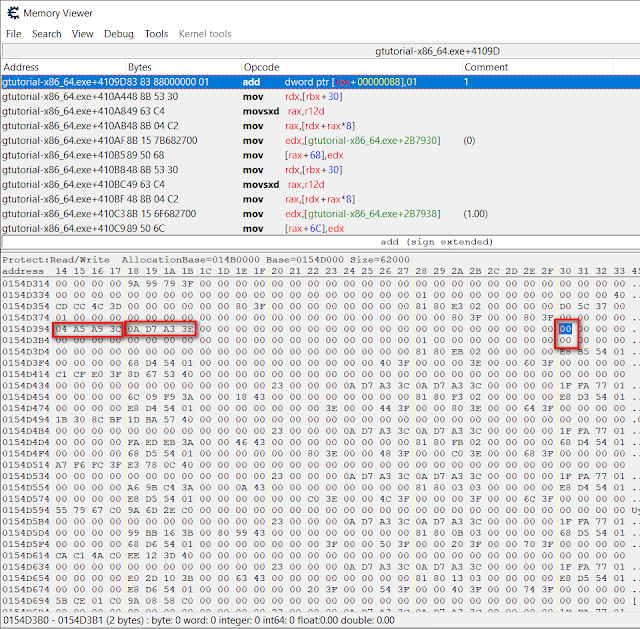640x629 pixels.
Task: Click the (0) comment value
Action: click(469, 141)
